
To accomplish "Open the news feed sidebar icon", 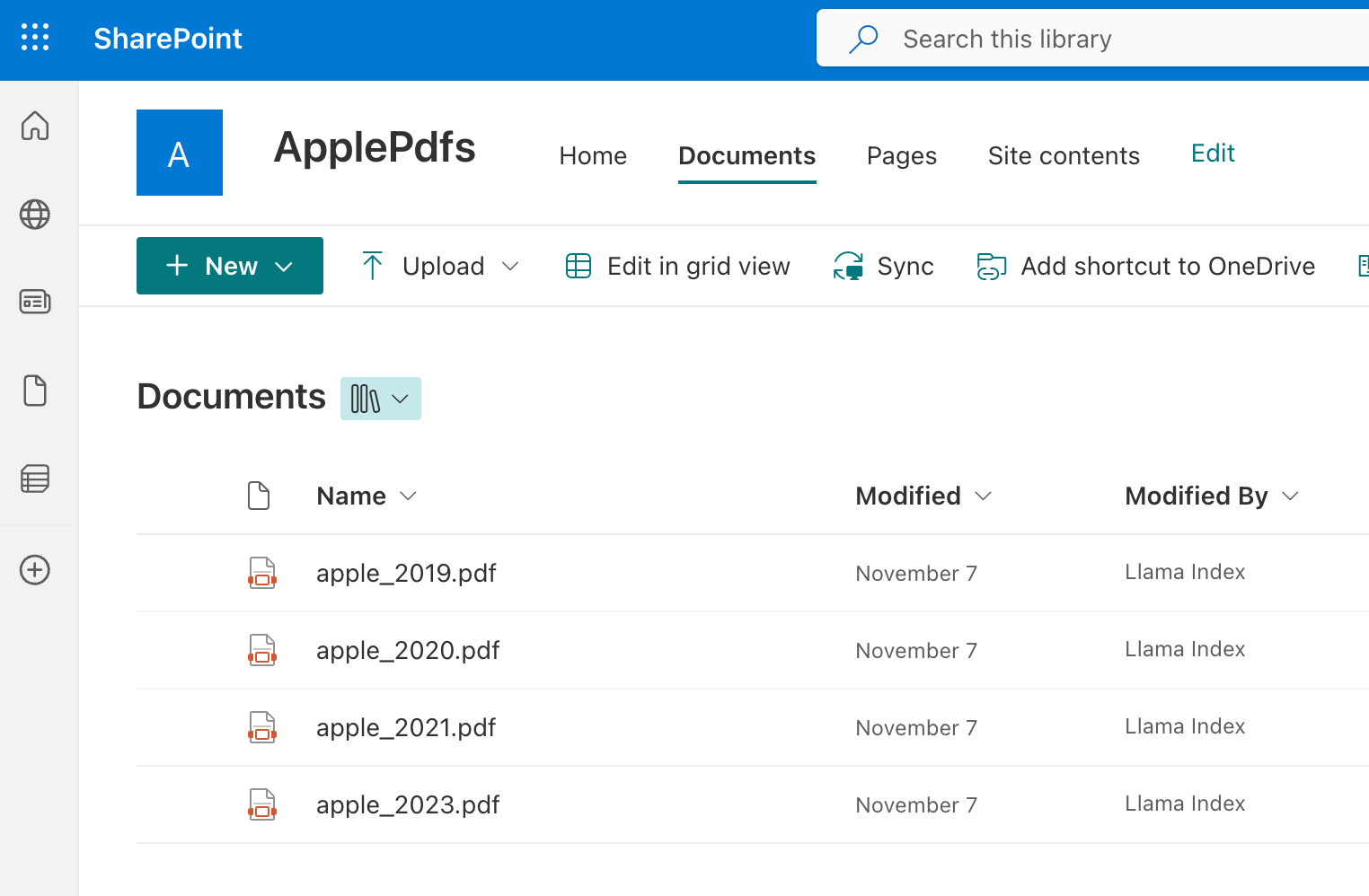I will 35,302.
